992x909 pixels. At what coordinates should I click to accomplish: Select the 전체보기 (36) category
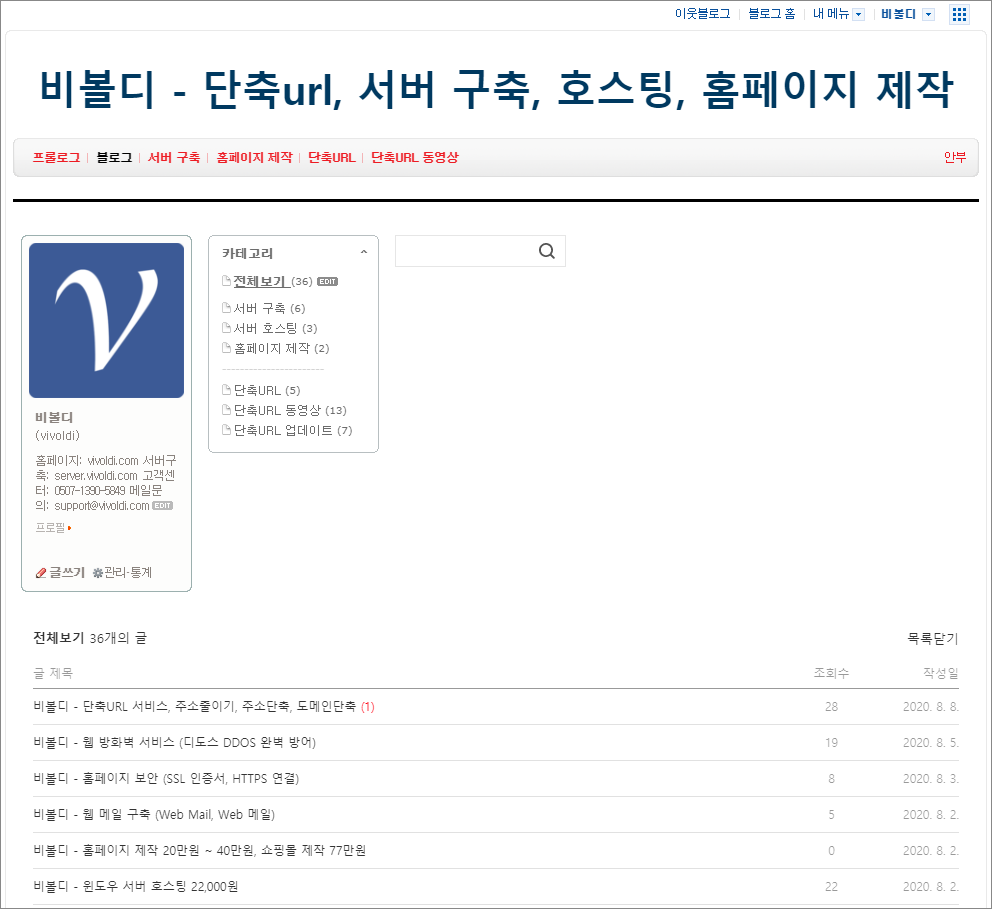pos(273,281)
